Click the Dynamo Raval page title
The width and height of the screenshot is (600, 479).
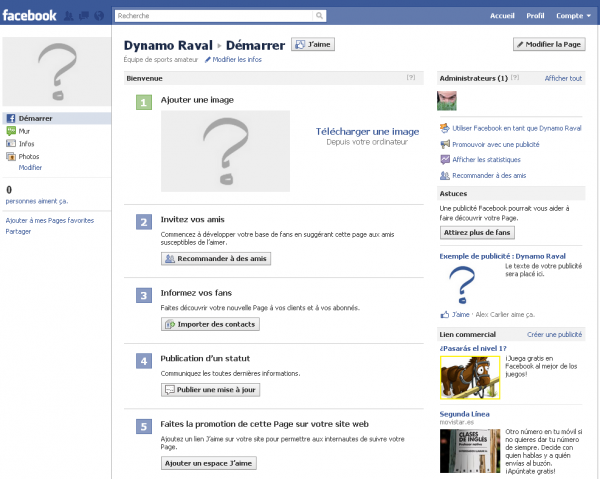168,45
